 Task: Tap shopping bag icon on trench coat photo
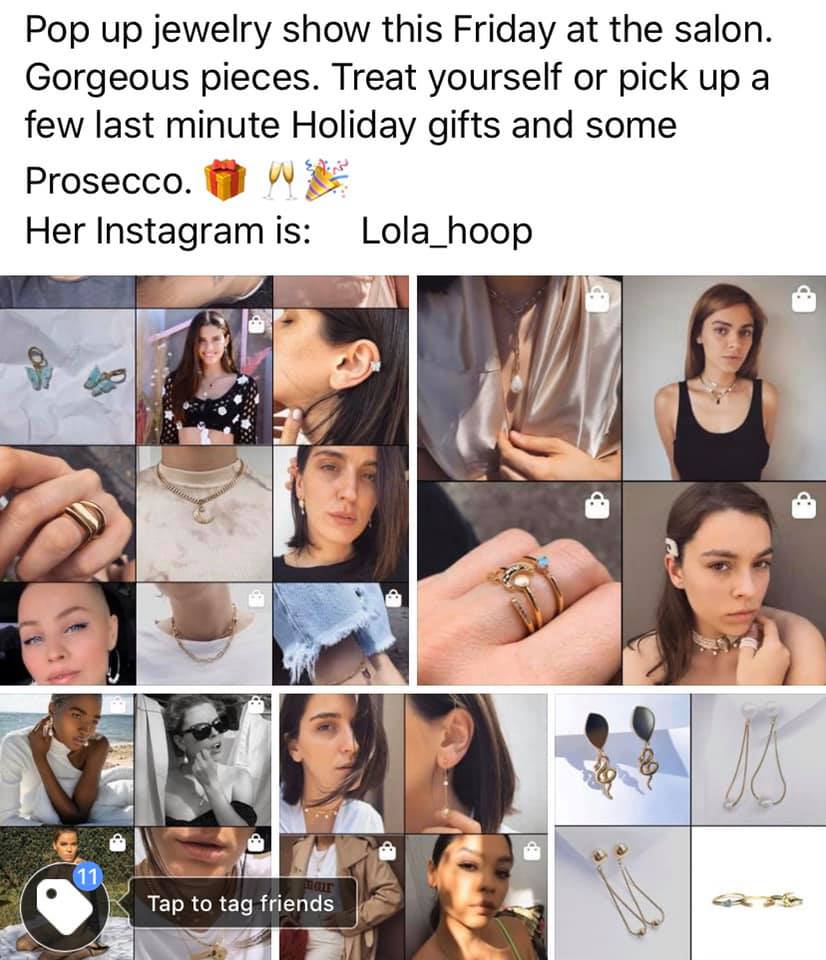click(386, 850)
